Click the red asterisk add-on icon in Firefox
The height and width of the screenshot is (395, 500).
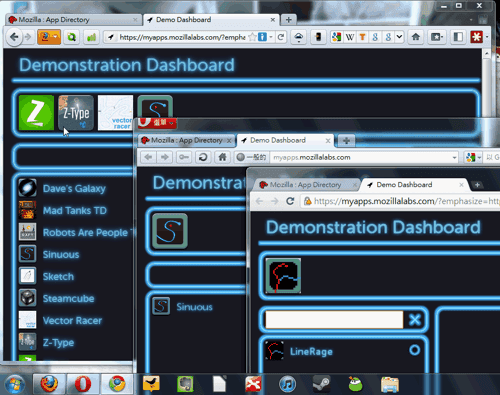476,37
